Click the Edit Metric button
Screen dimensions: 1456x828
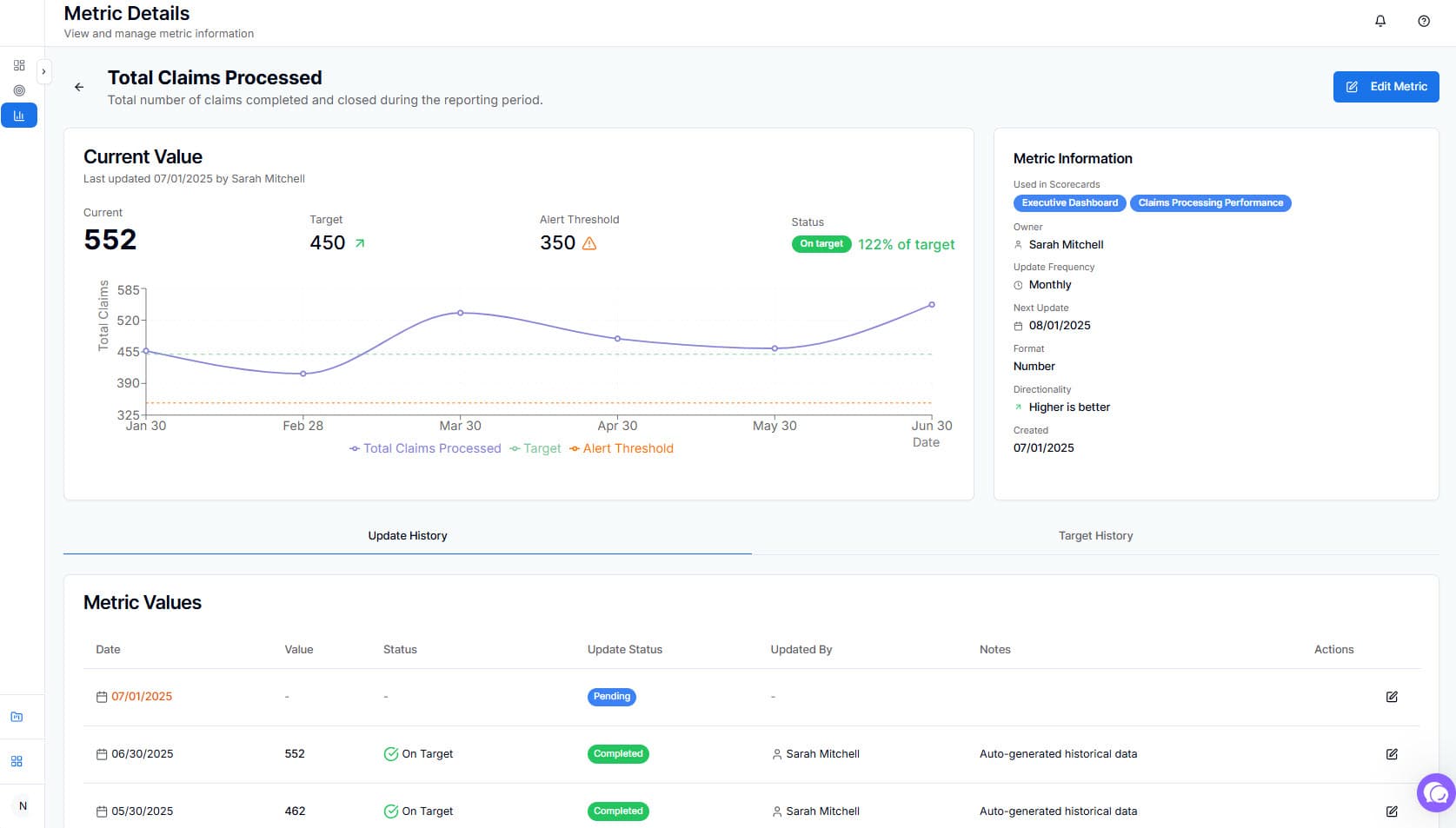click(1386, 86)
